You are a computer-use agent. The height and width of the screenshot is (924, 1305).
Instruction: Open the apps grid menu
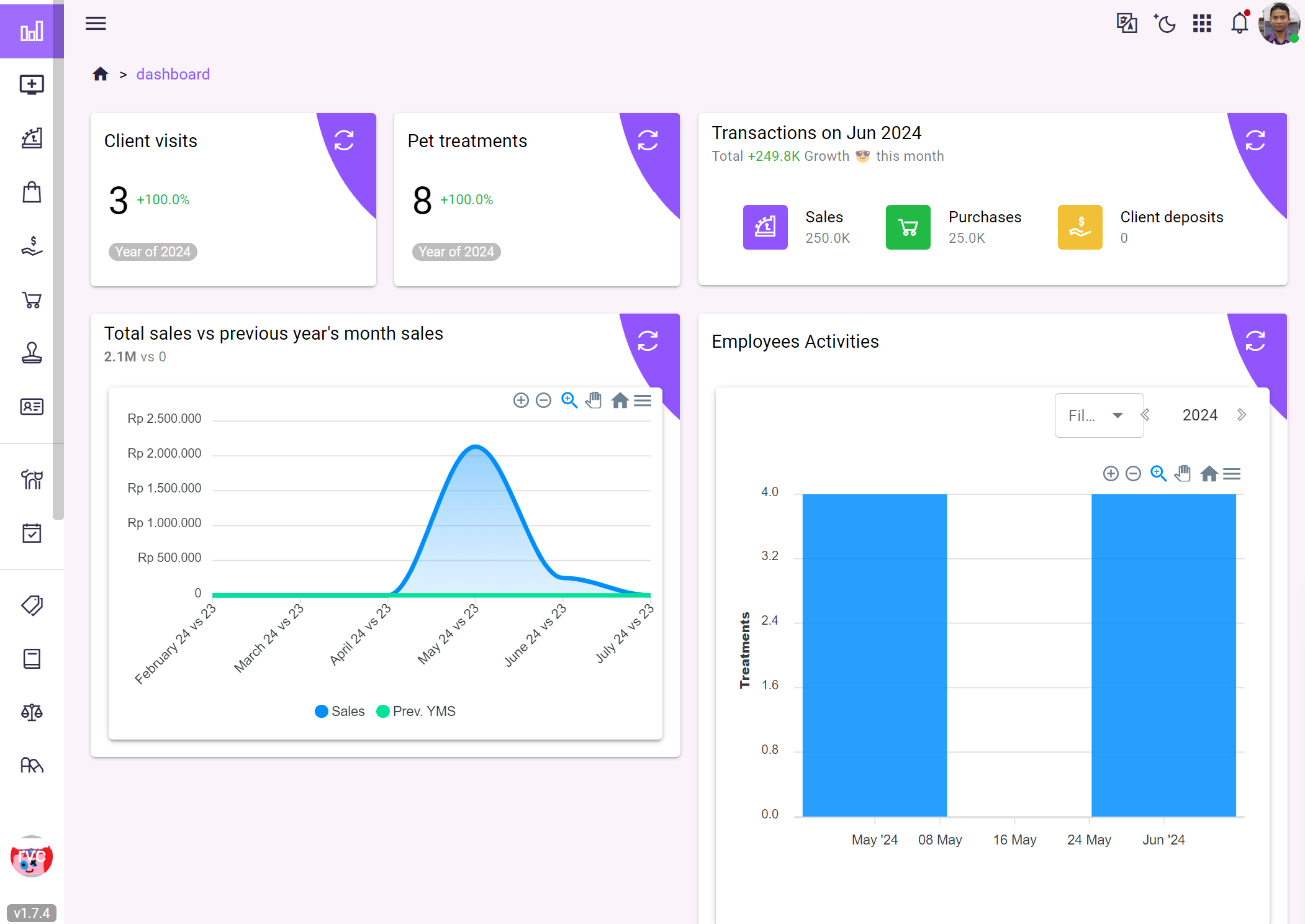1202,24
